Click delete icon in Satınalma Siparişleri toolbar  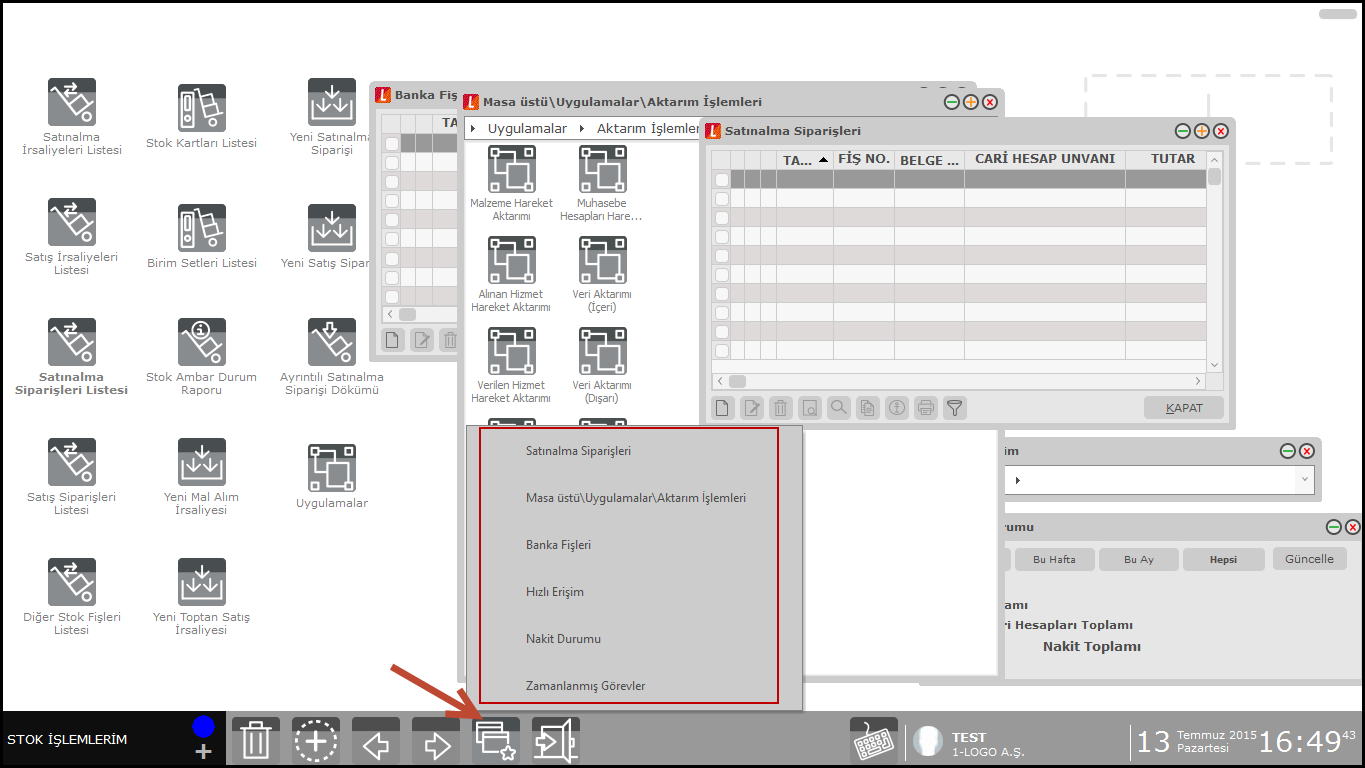click(x=781, y=407)
